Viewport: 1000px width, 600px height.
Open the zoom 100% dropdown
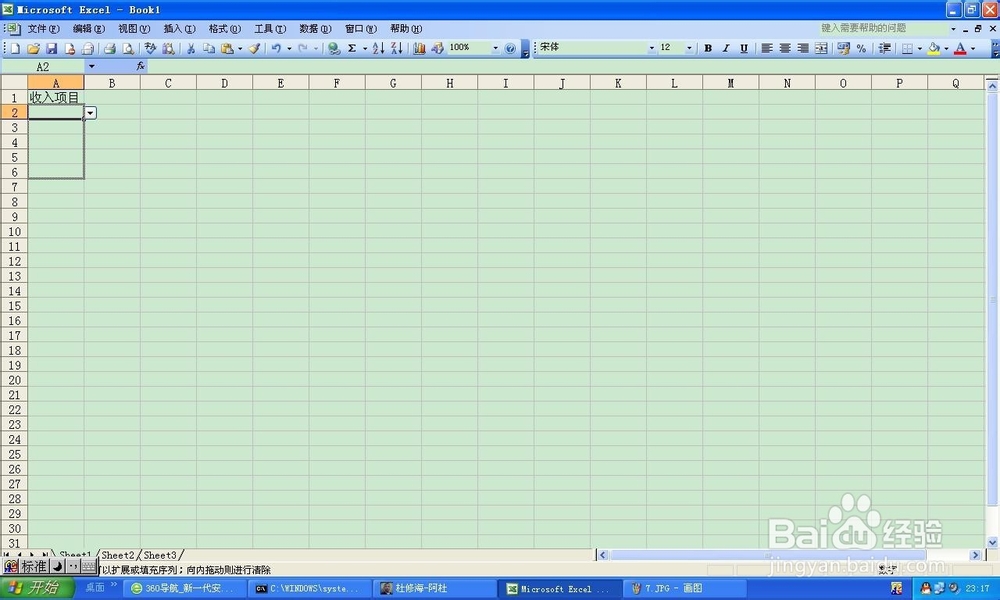[x=495, y=48]
